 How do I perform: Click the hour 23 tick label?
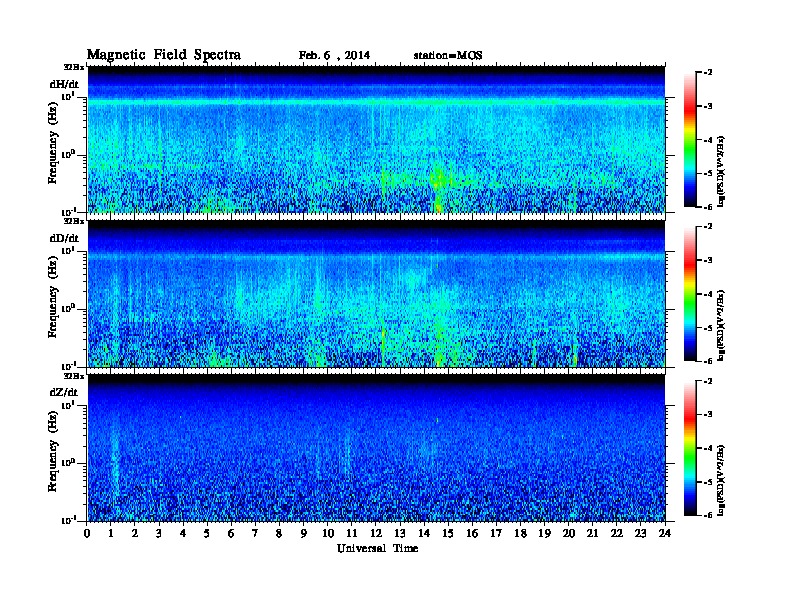point(641,533)
